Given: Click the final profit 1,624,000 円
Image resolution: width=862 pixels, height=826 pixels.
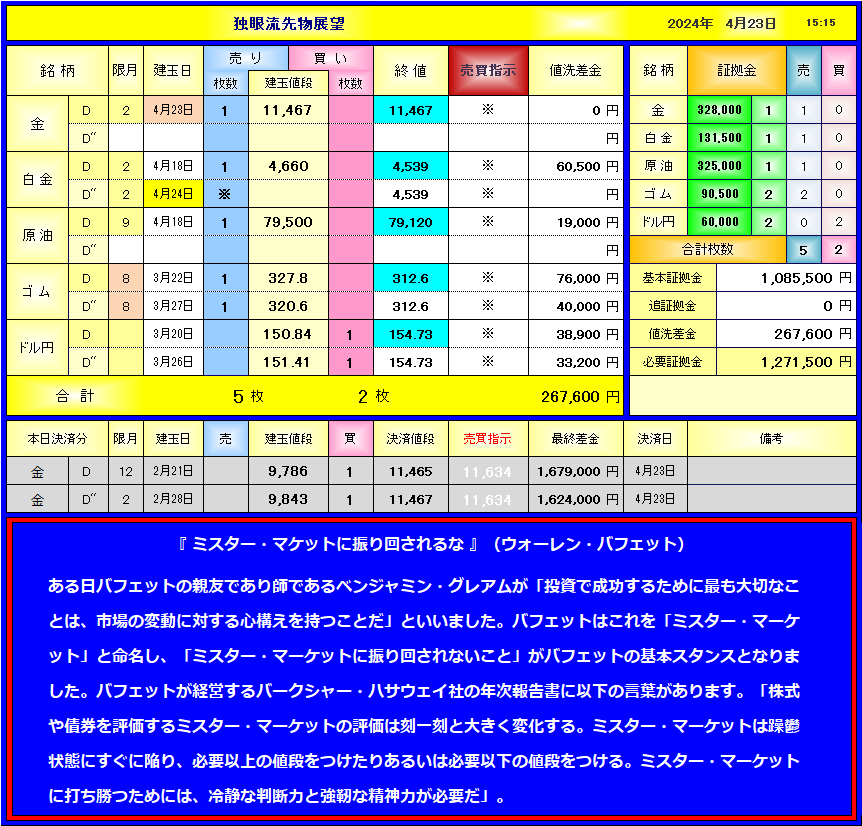Looking at the screenshot, I should (x=576, y=499).
